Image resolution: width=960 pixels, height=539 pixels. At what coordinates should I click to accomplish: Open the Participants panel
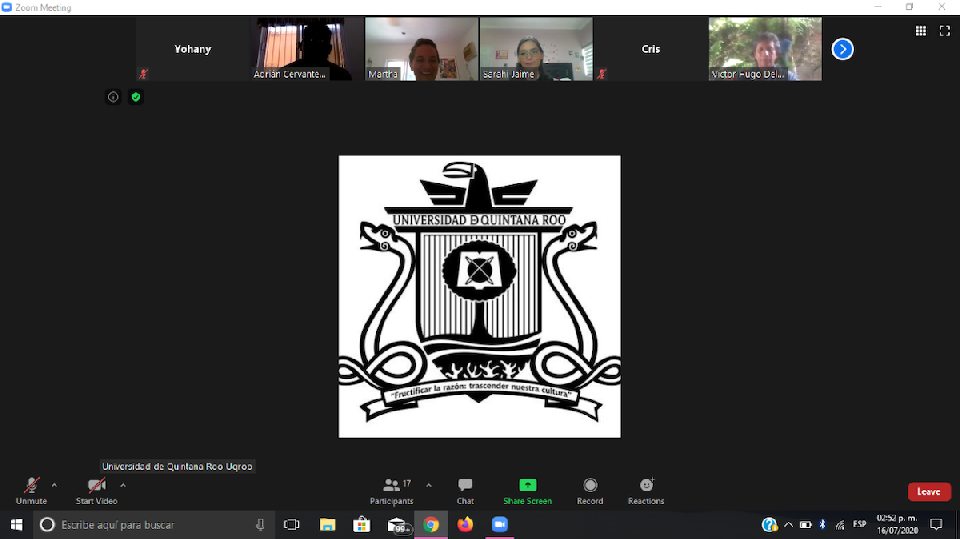point(392,491)
